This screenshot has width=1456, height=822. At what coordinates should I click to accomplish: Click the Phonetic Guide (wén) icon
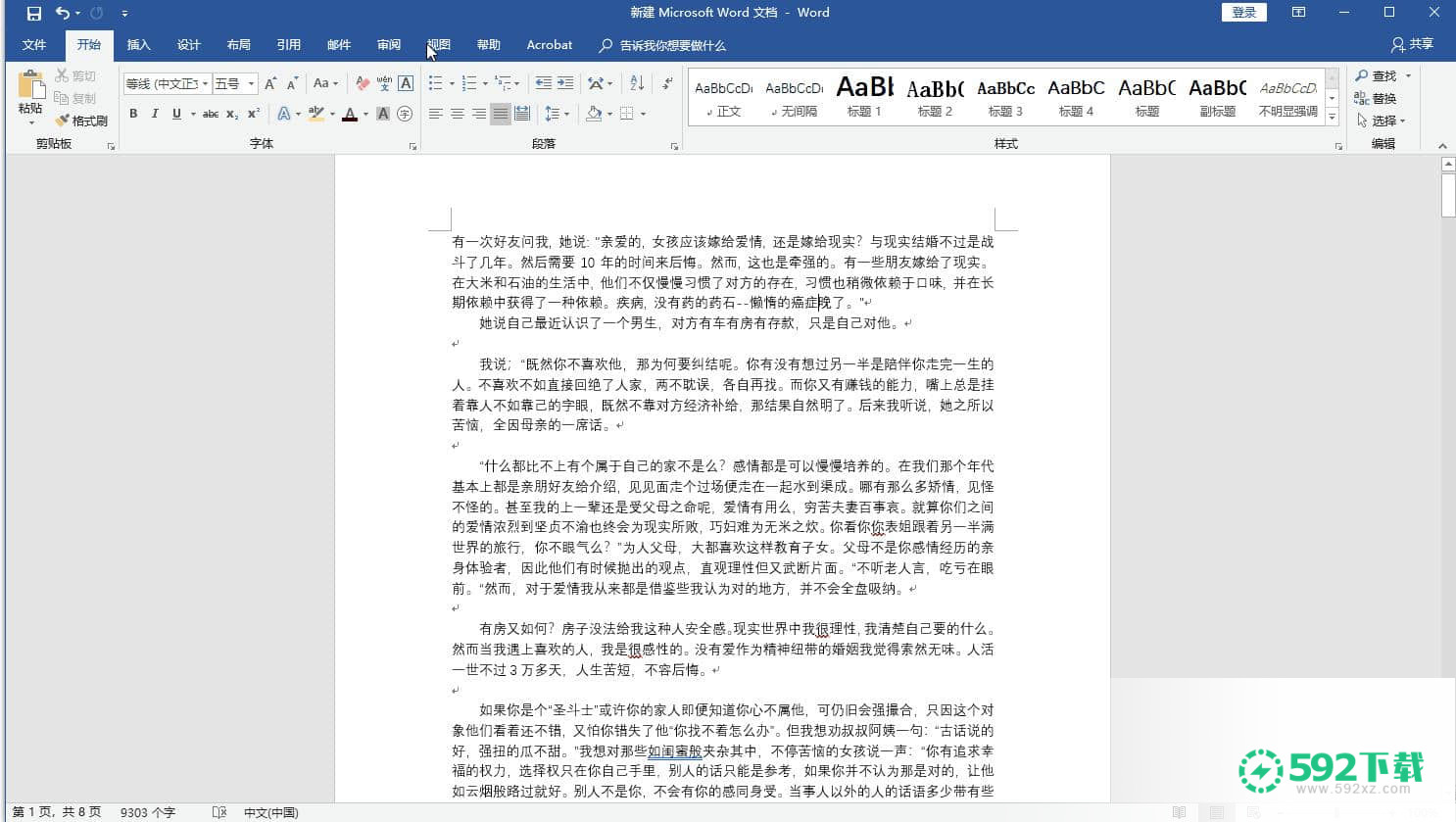[384, 83]
